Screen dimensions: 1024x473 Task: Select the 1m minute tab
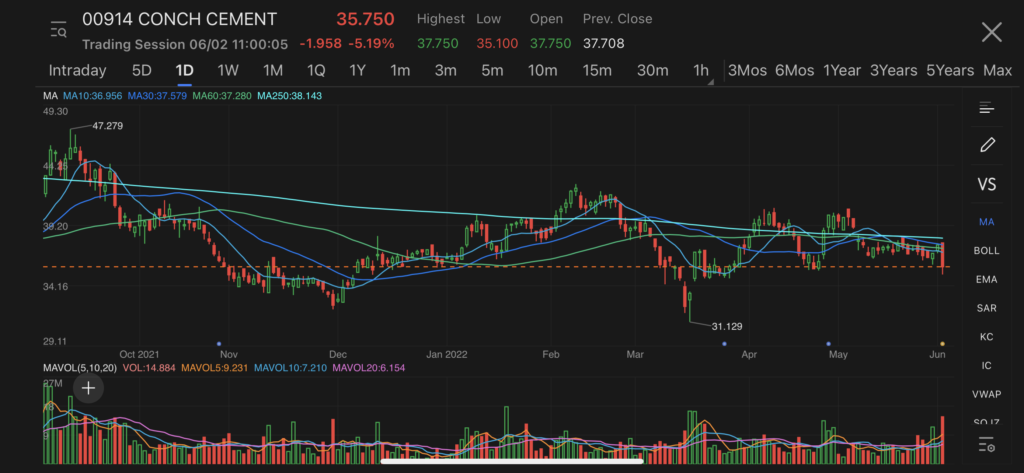coord(400,71)
